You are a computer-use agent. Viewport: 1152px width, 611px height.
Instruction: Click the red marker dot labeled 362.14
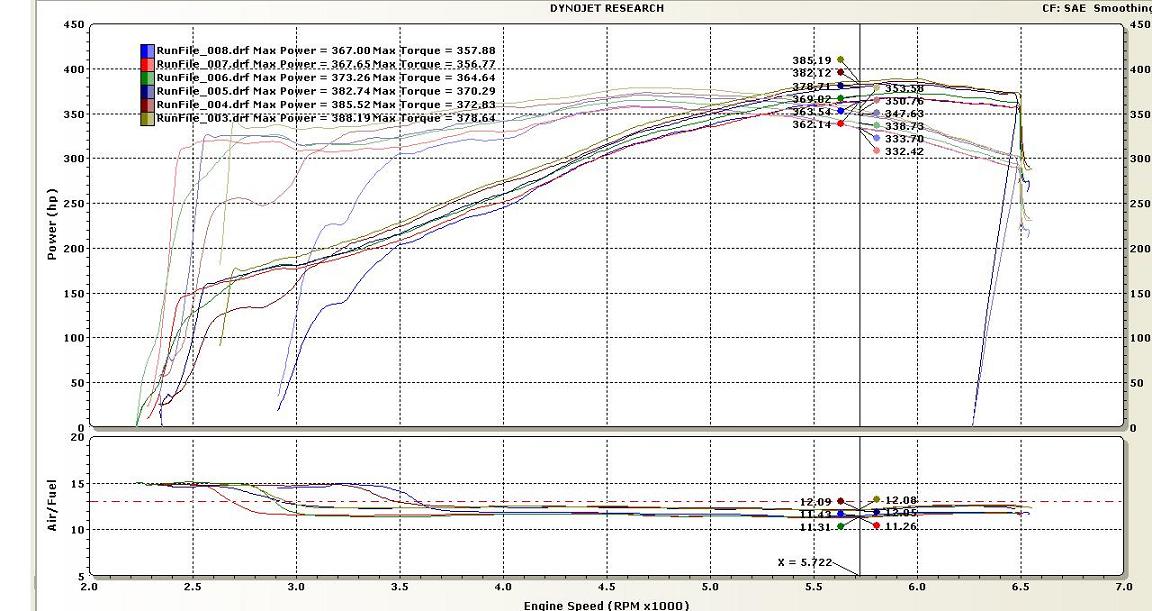(841, 124)
